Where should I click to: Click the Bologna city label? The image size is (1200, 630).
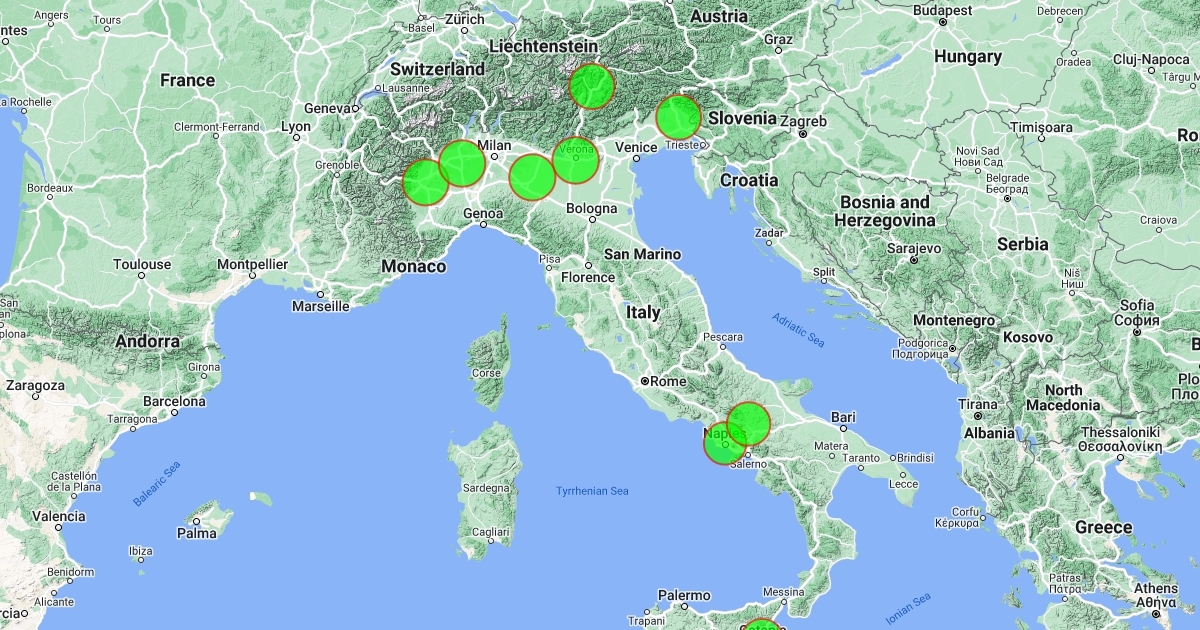coord(592,209)
